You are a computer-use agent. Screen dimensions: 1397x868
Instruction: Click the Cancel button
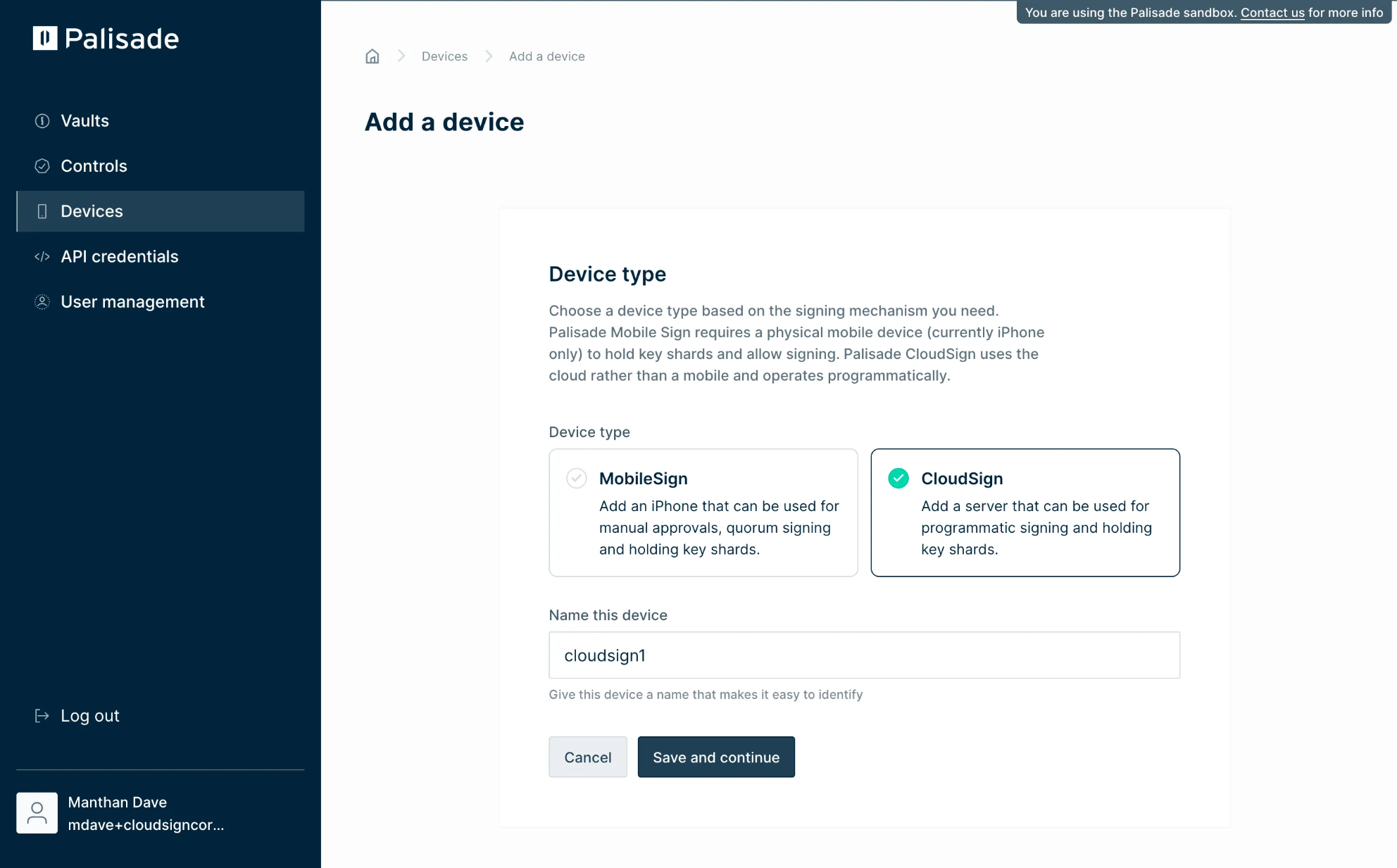click(587, 757)
